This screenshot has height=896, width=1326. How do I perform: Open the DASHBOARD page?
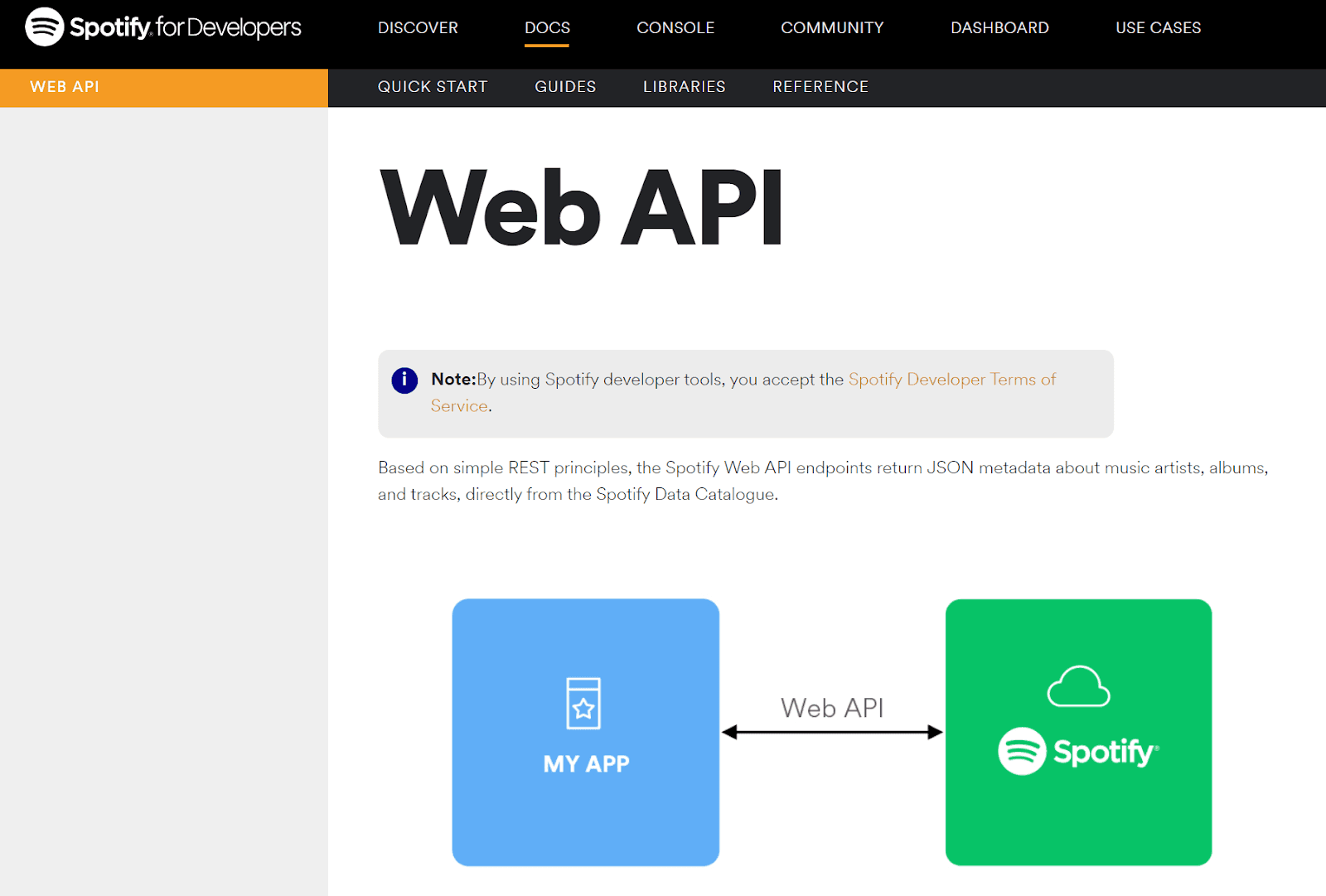pyautogui.click(x=999, y=27)
